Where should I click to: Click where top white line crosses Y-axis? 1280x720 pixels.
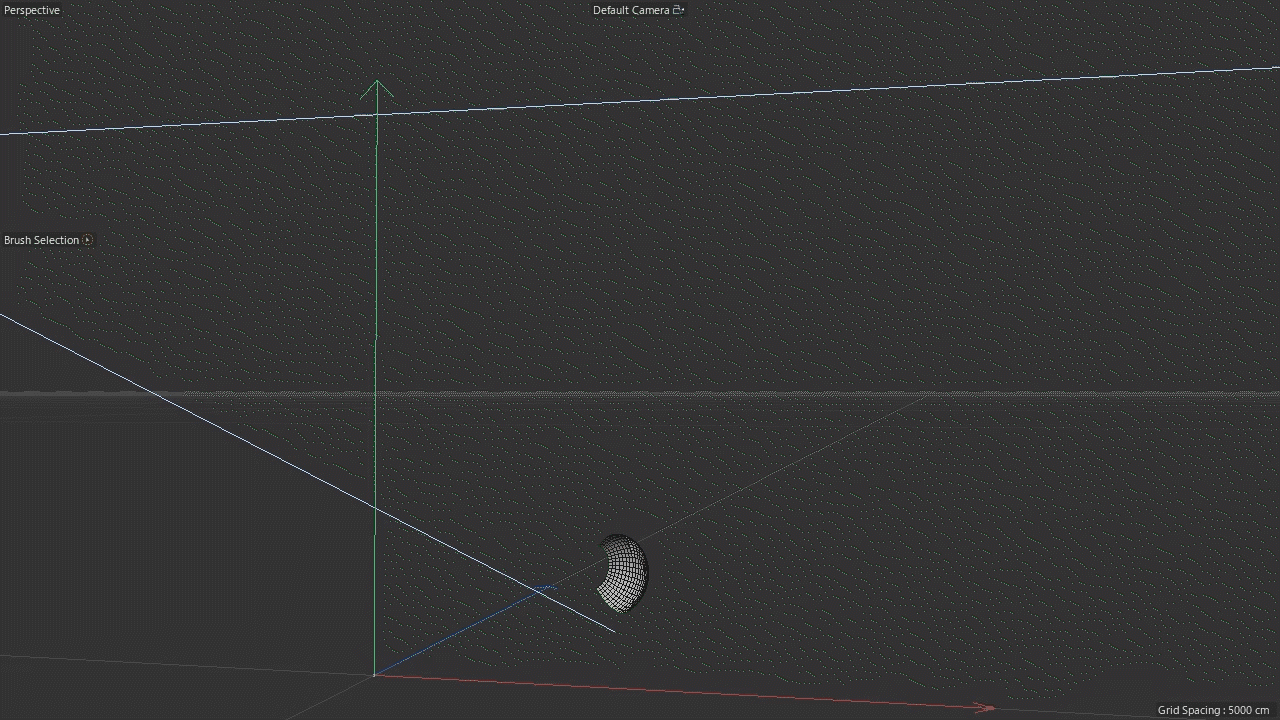pos(377,114)
